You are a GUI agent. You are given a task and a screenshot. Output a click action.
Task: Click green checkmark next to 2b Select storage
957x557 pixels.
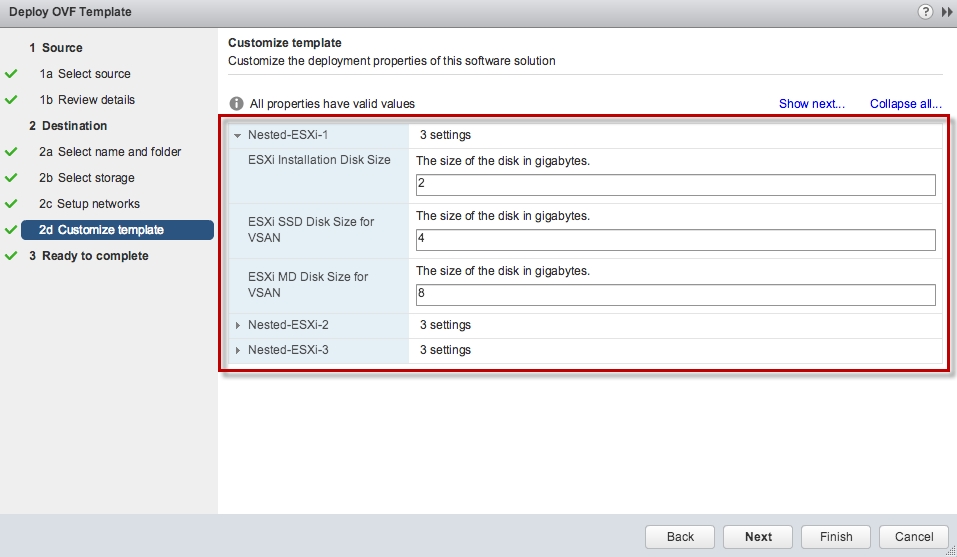(11, 178)
